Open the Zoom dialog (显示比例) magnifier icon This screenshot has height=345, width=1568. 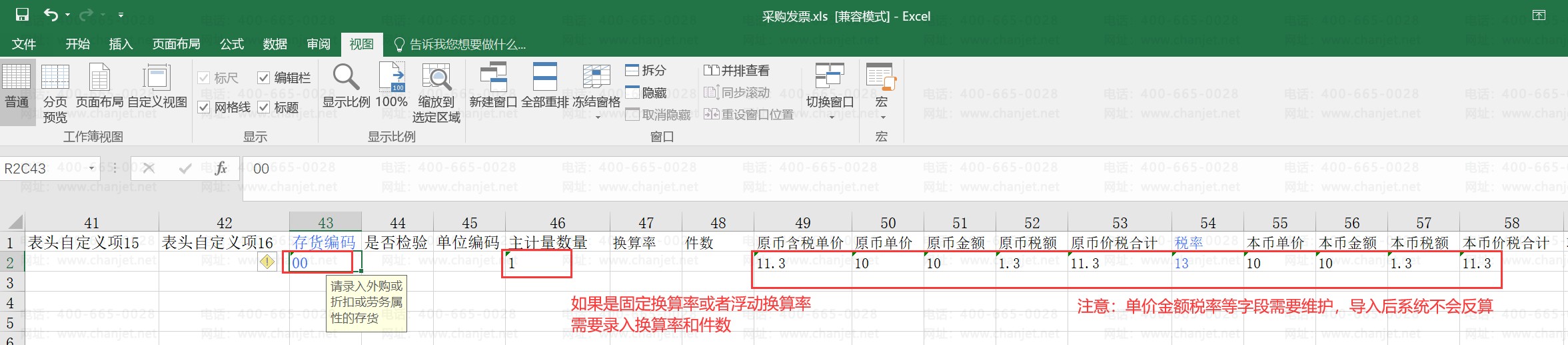coord(346,77)
